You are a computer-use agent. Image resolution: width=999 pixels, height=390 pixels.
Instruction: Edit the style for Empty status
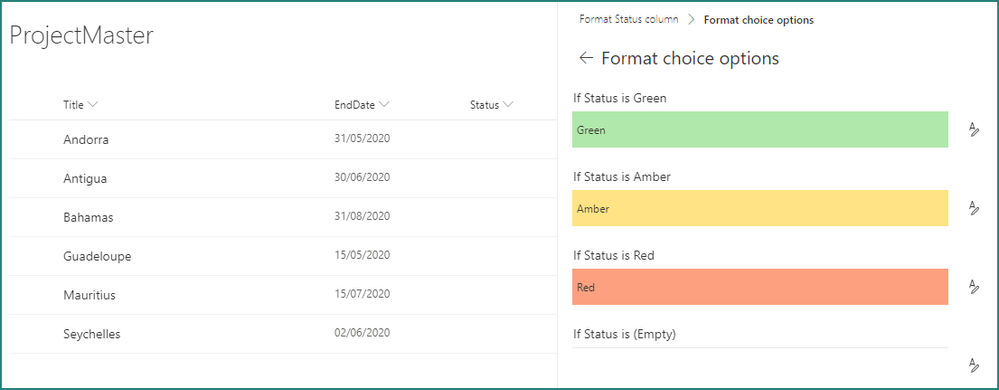point(974,365)
